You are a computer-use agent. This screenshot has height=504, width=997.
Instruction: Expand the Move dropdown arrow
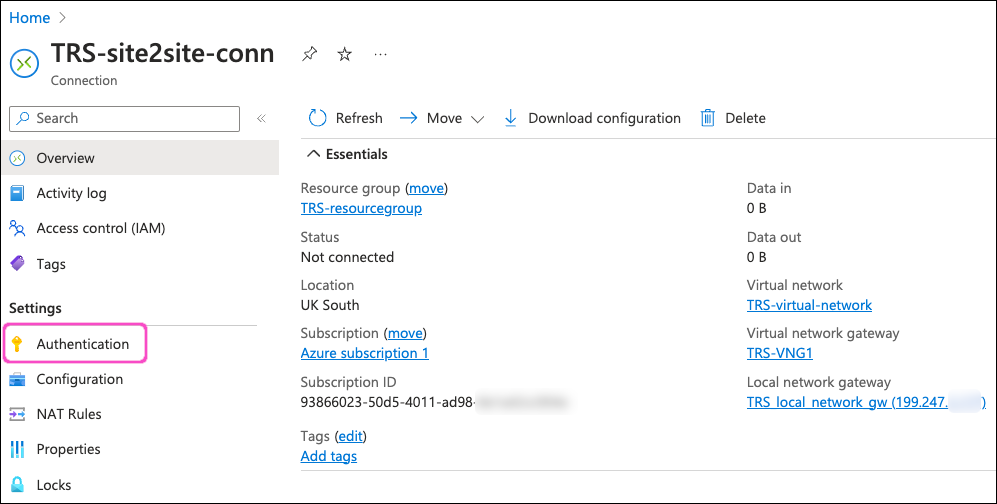click(x=477, y=119)
